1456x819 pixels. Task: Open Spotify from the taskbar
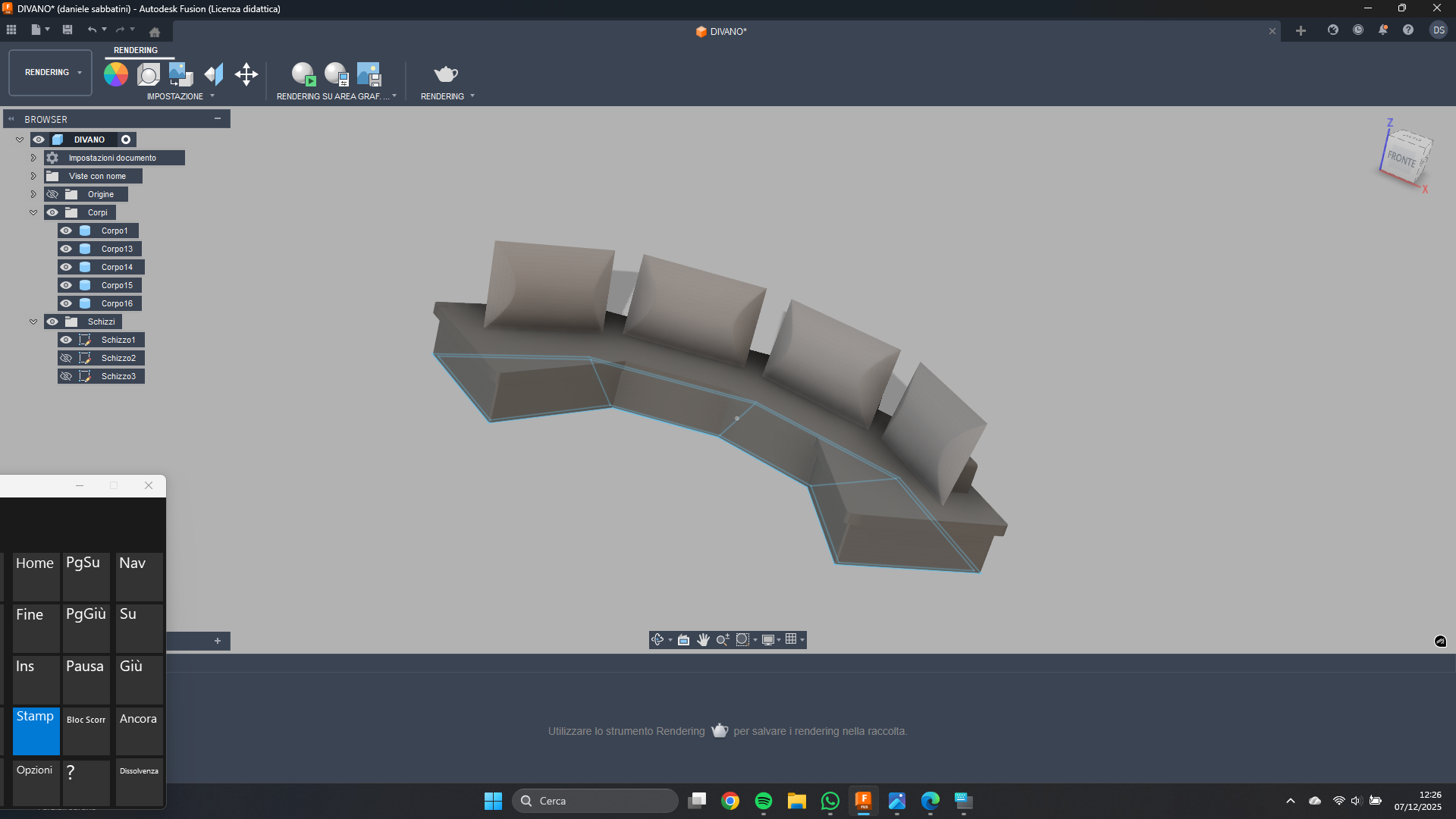click(x=764, y=801)
